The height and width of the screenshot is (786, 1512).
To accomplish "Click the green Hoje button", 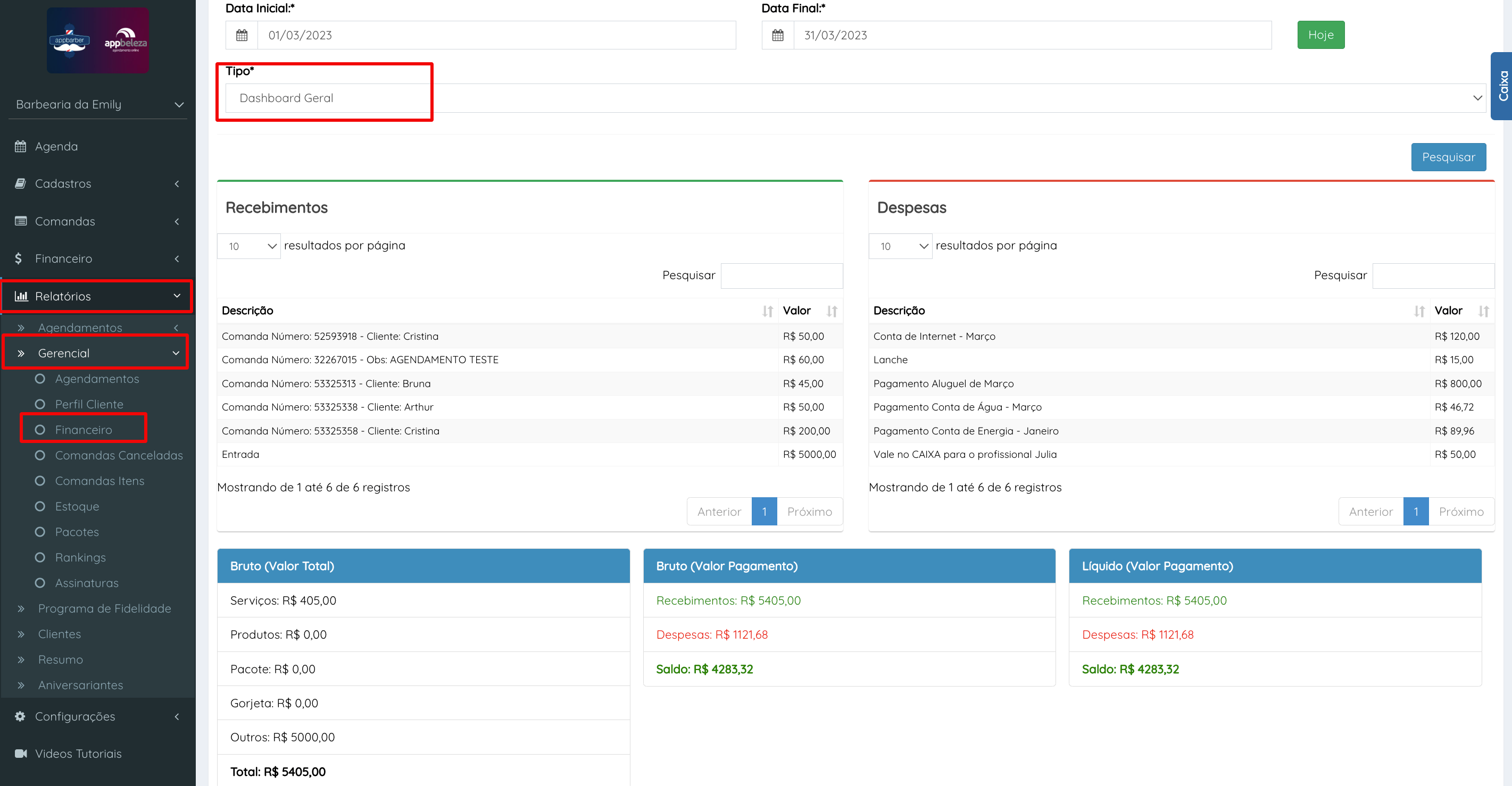I will 1320,35.
